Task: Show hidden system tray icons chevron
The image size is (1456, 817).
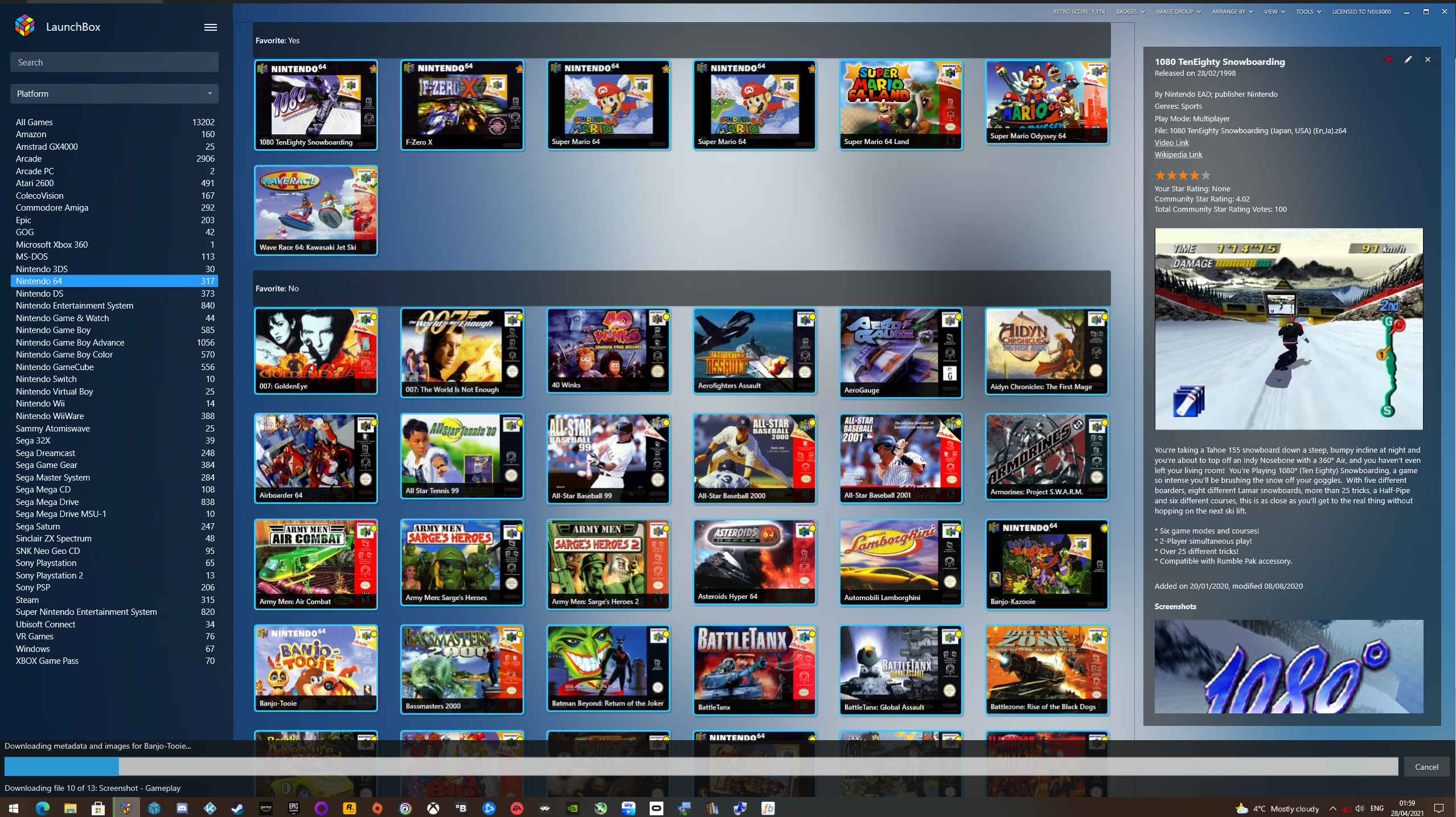Action: pyautogui.click(x=1333, y=808)
